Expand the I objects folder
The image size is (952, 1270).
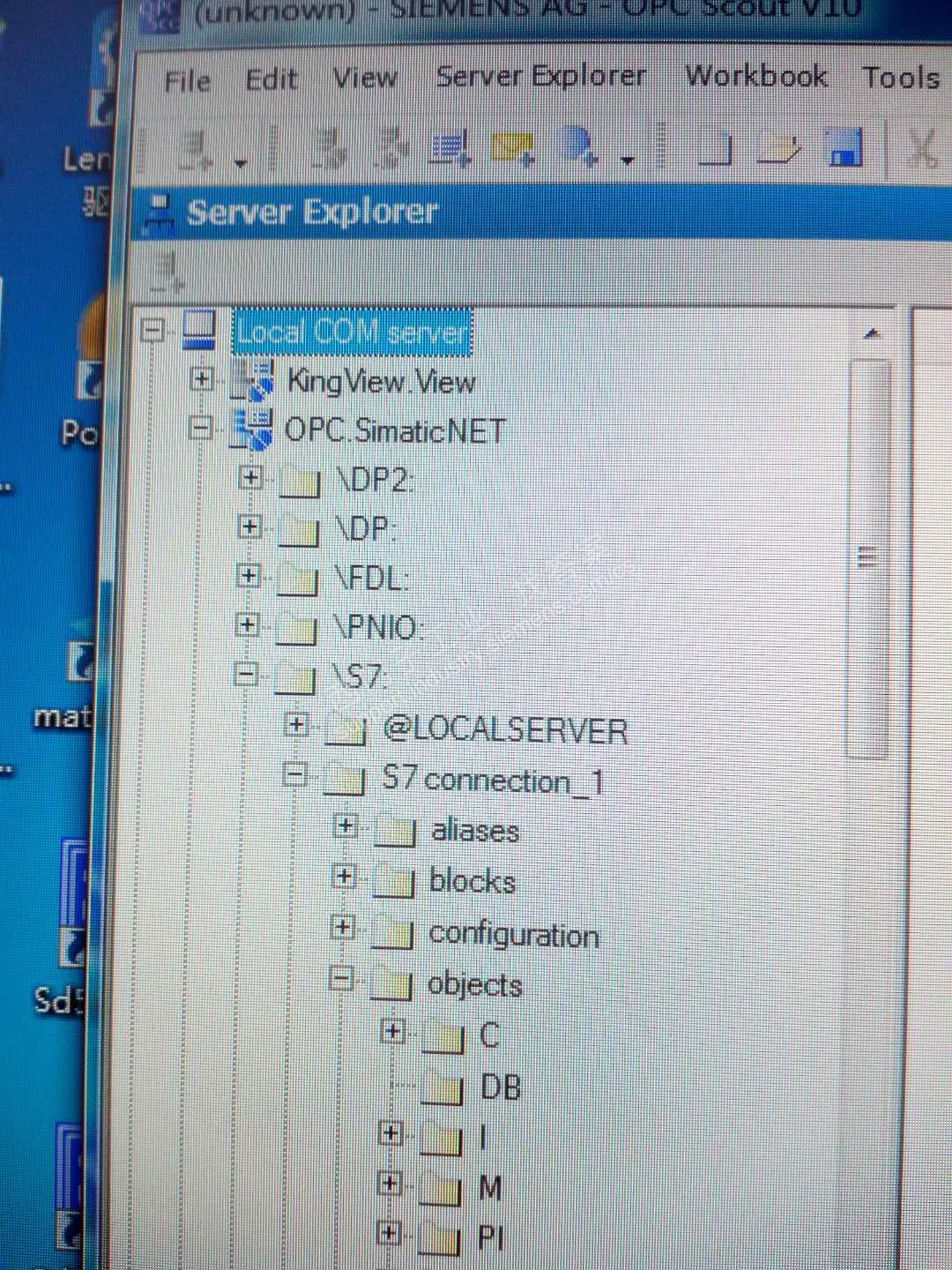tap(390, 1133)
